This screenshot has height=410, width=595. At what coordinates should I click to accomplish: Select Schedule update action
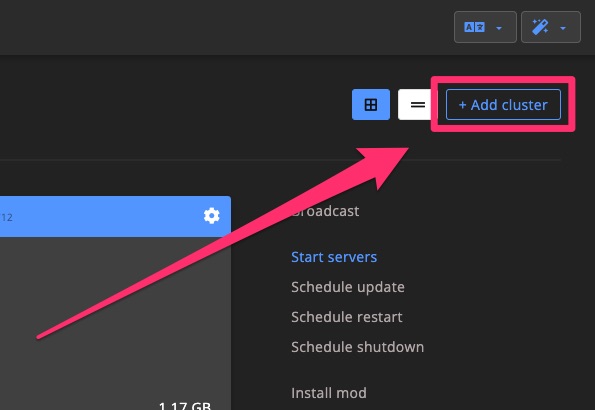click(348, 287)
